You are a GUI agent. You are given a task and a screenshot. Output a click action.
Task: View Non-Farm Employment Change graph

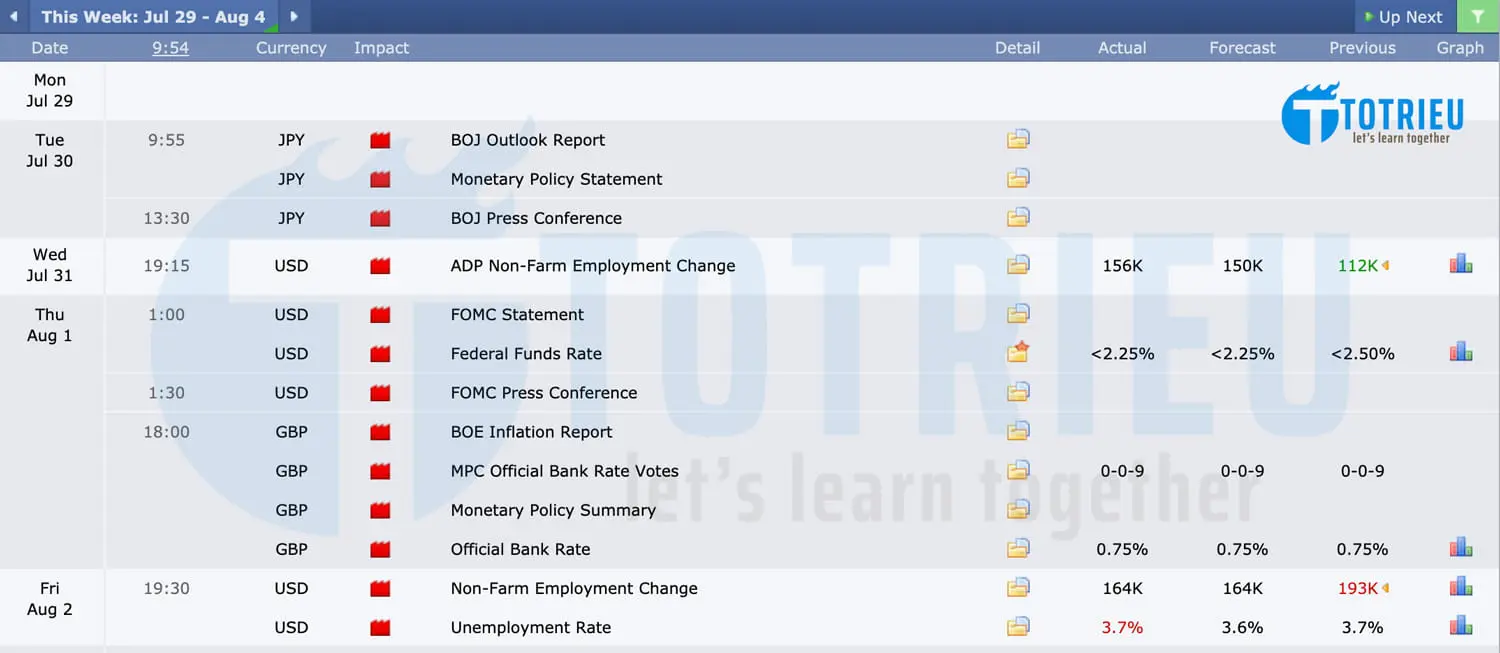point(1460,588)
